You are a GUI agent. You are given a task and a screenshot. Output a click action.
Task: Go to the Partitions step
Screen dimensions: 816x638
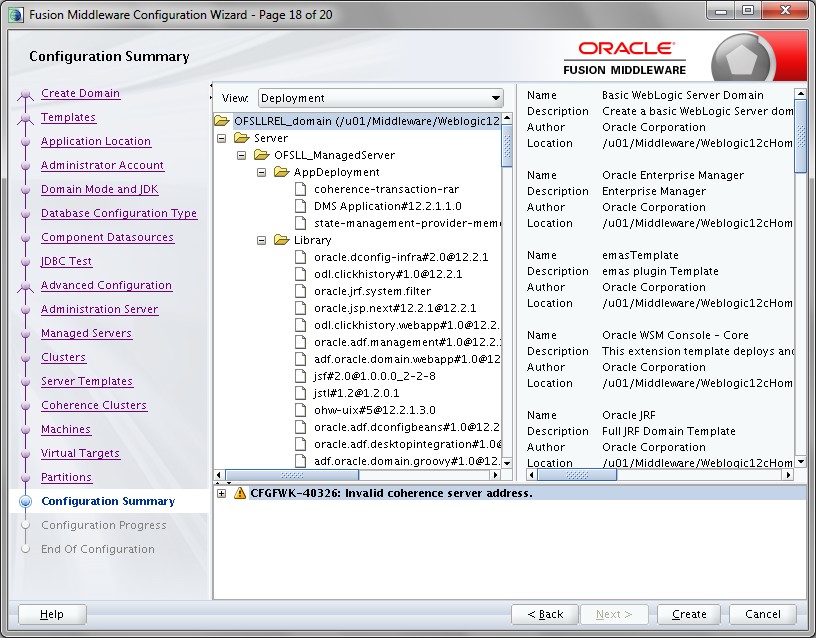point(66,476)
